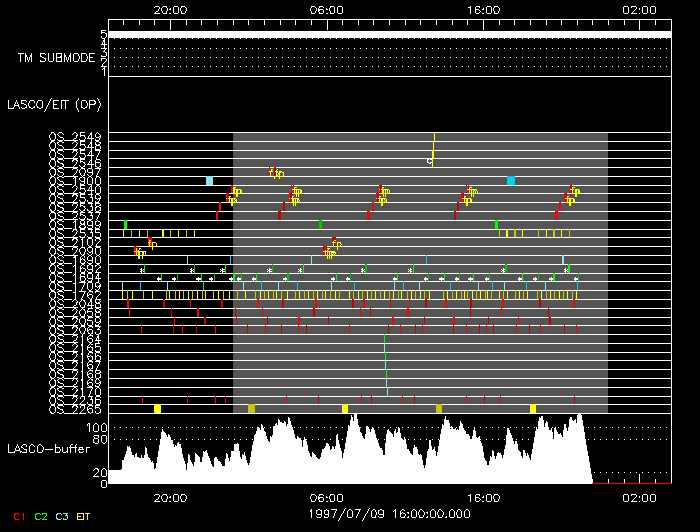Viewport: 700px width, 532px height.
Task: Click the top 20:00 time axis label
Action: click(x=171, y=9)
